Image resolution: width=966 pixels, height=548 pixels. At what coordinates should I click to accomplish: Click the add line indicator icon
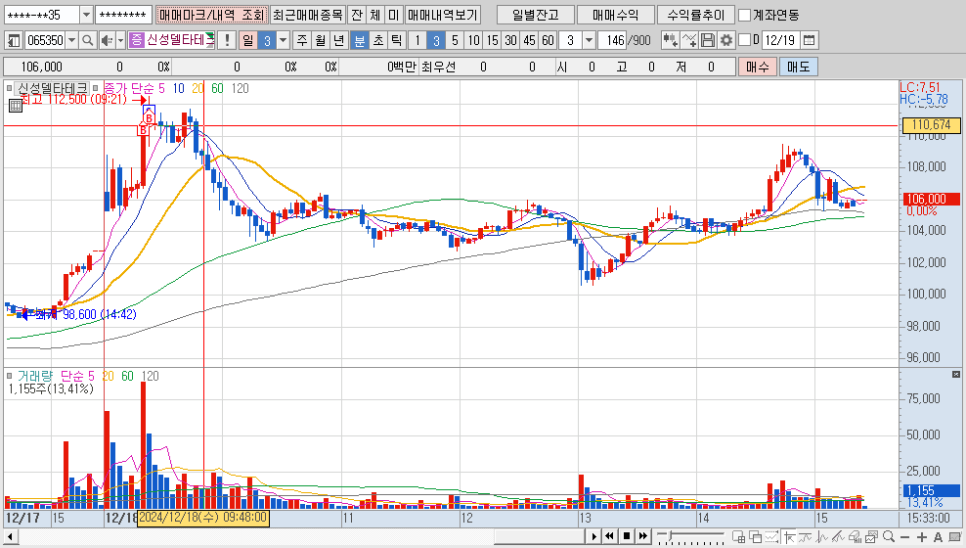(x=689, y=40)
